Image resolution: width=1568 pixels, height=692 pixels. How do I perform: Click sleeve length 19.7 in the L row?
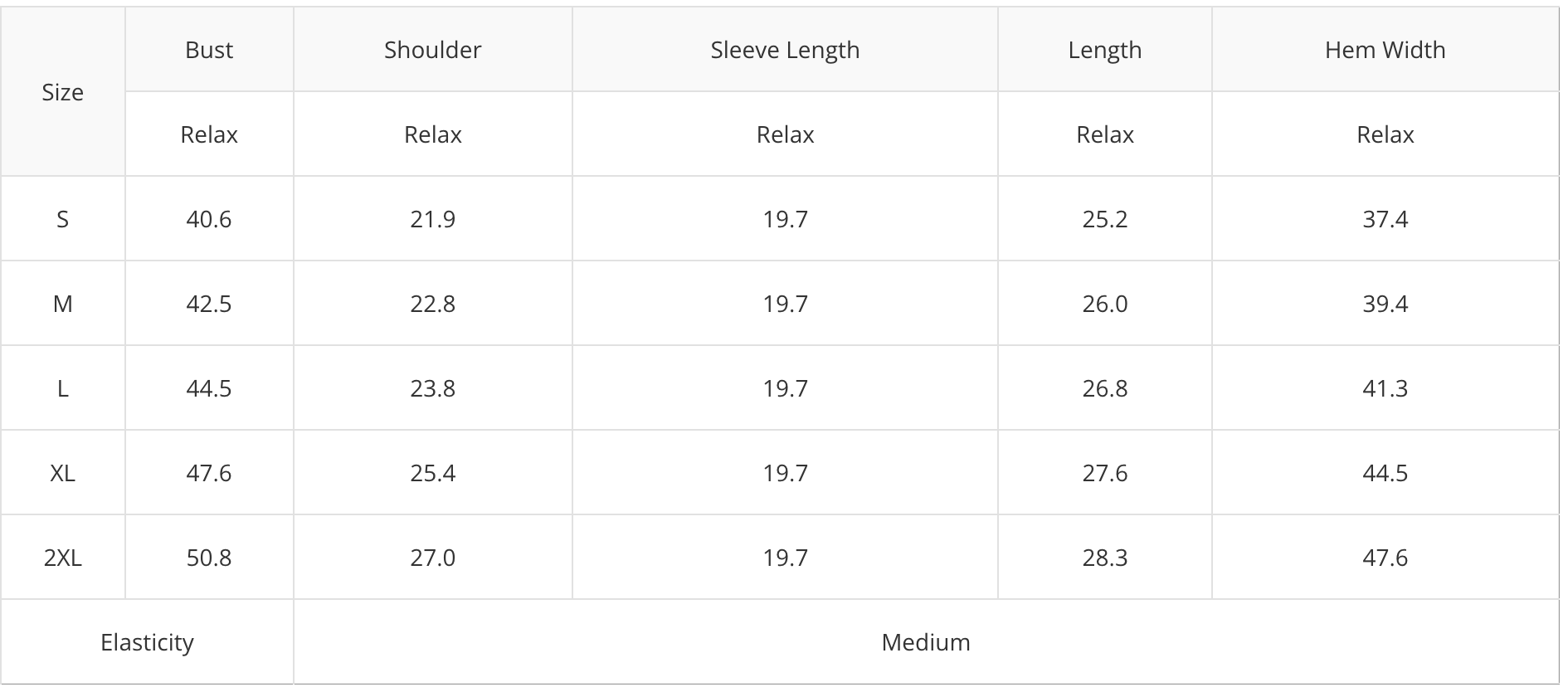coord(785,388)
